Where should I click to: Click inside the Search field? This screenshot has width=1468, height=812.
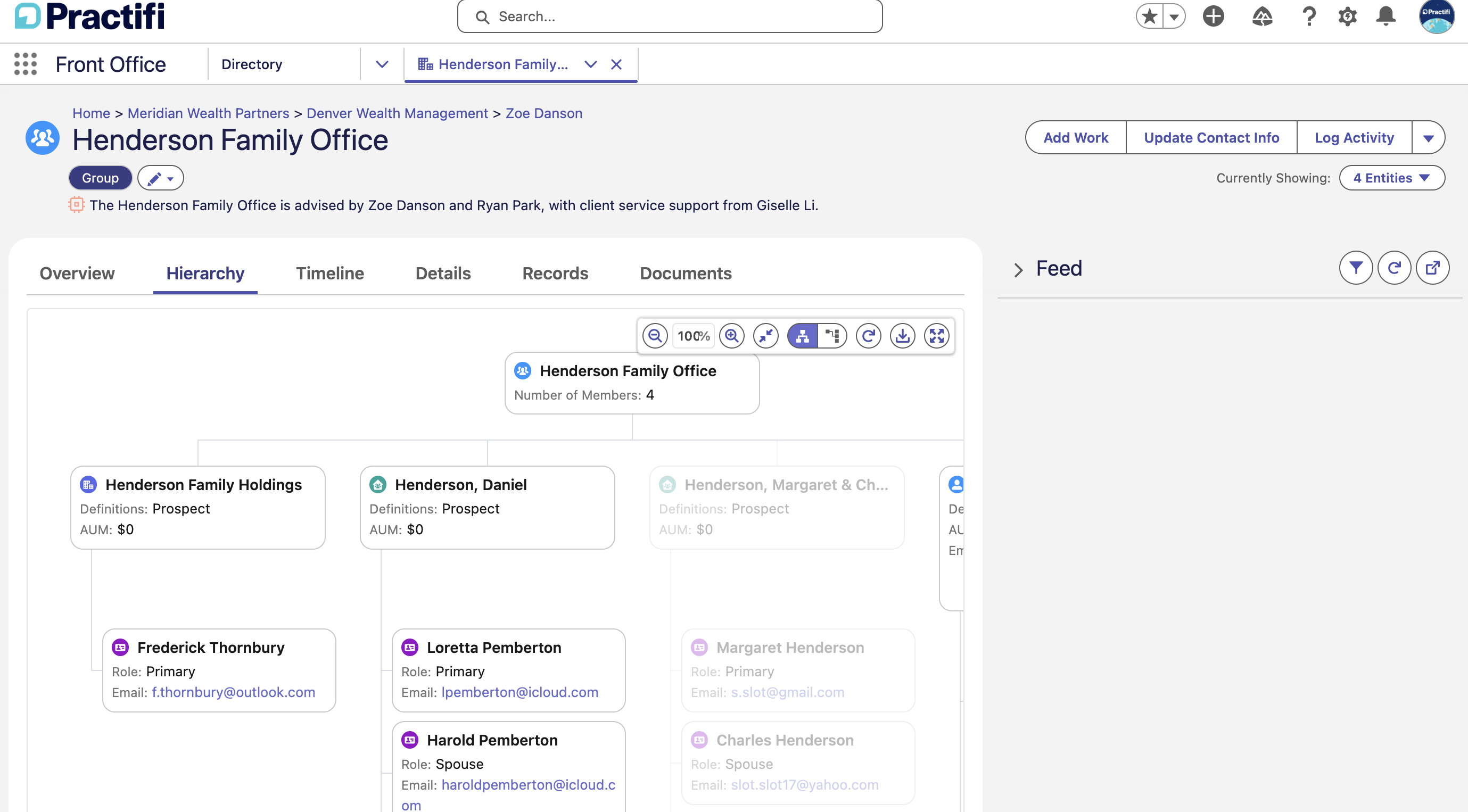(x=670, y=16)
